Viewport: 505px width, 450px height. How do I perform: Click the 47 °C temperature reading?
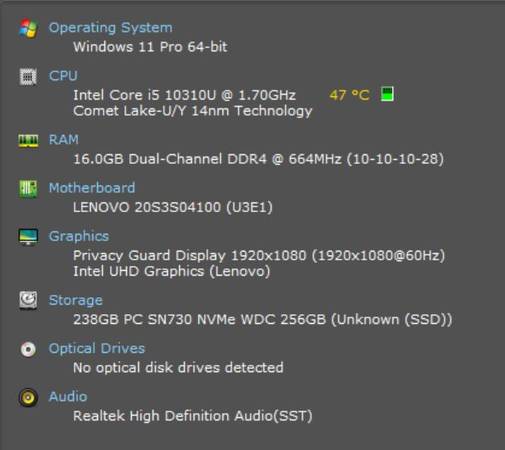tap(349, 95)
